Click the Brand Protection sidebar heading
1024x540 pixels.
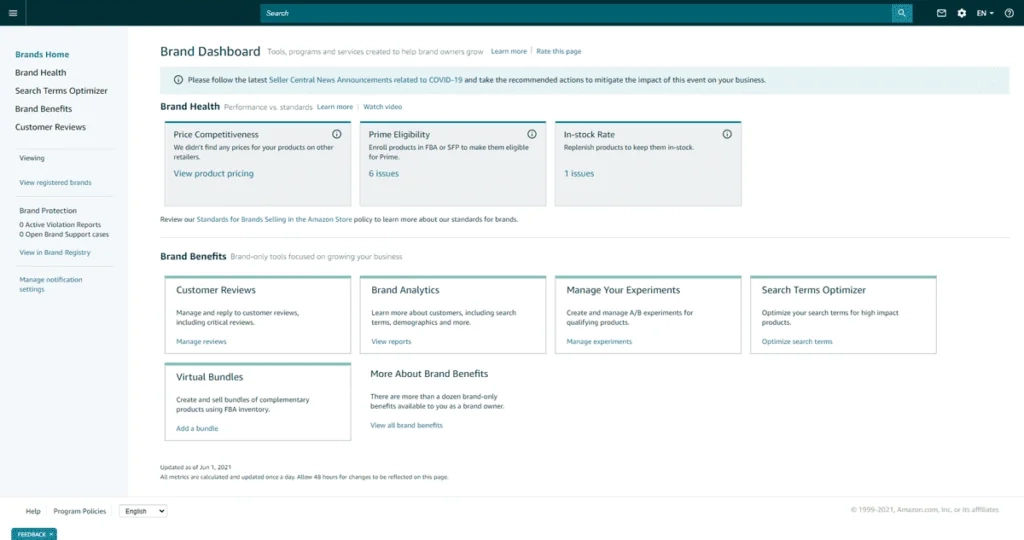coord(48,211)
